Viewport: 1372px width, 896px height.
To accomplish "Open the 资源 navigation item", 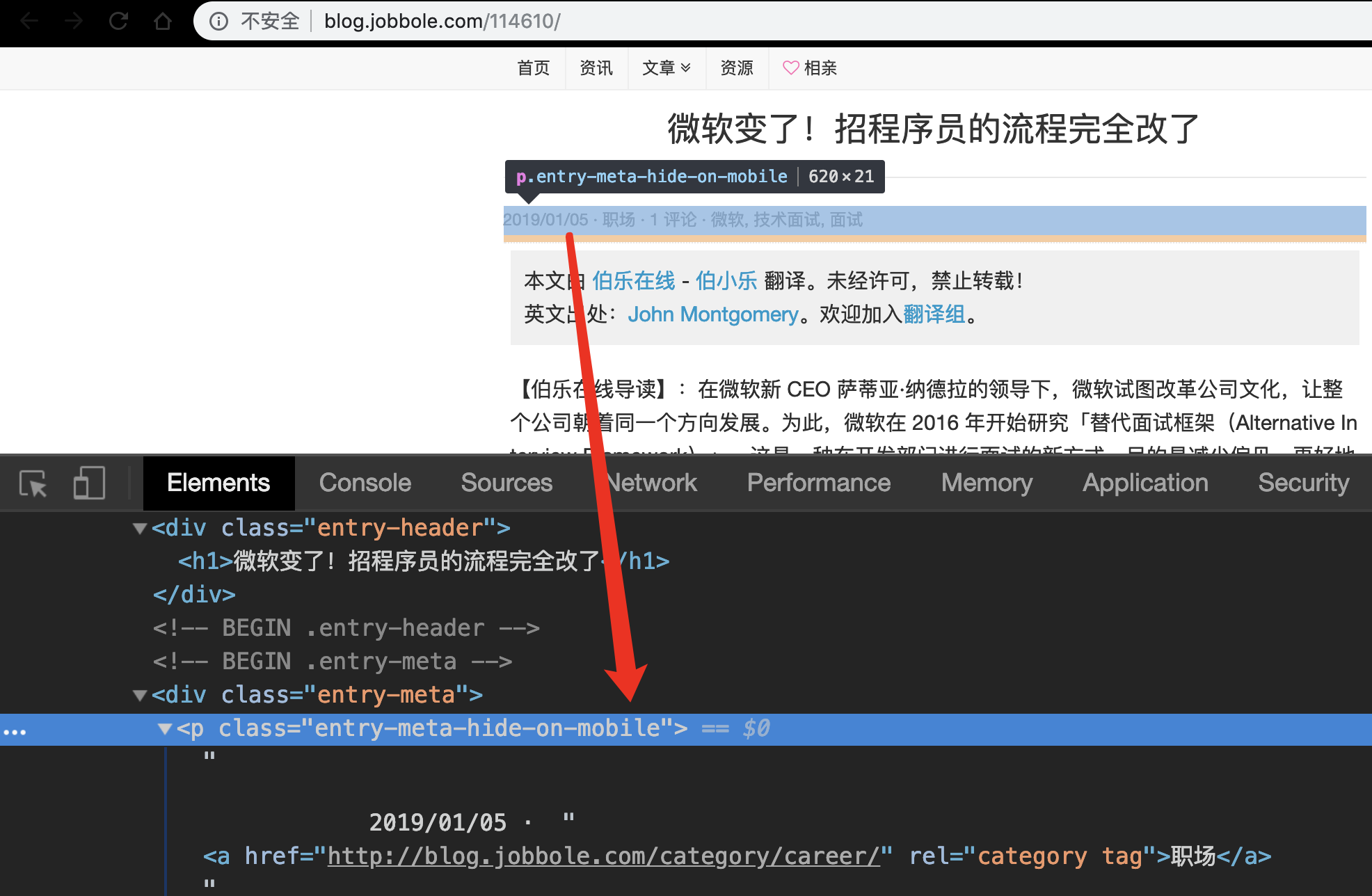I will [x=736, y=67].
